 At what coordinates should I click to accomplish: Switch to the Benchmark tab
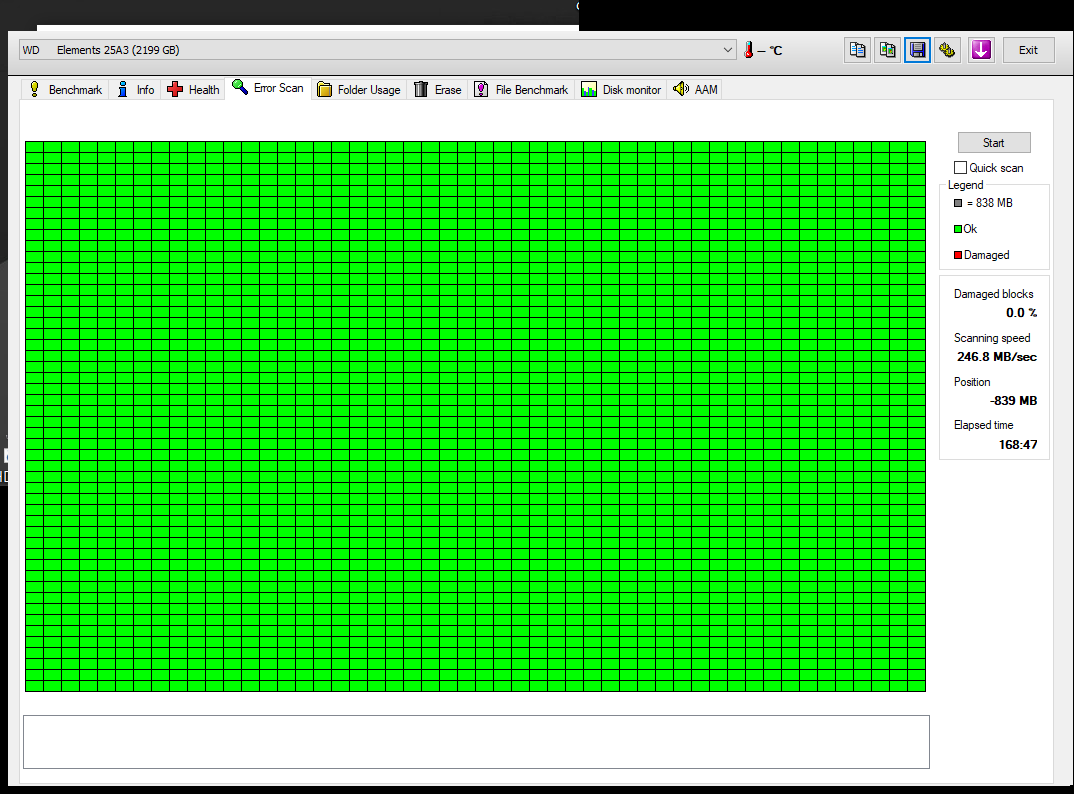(65, 90)
